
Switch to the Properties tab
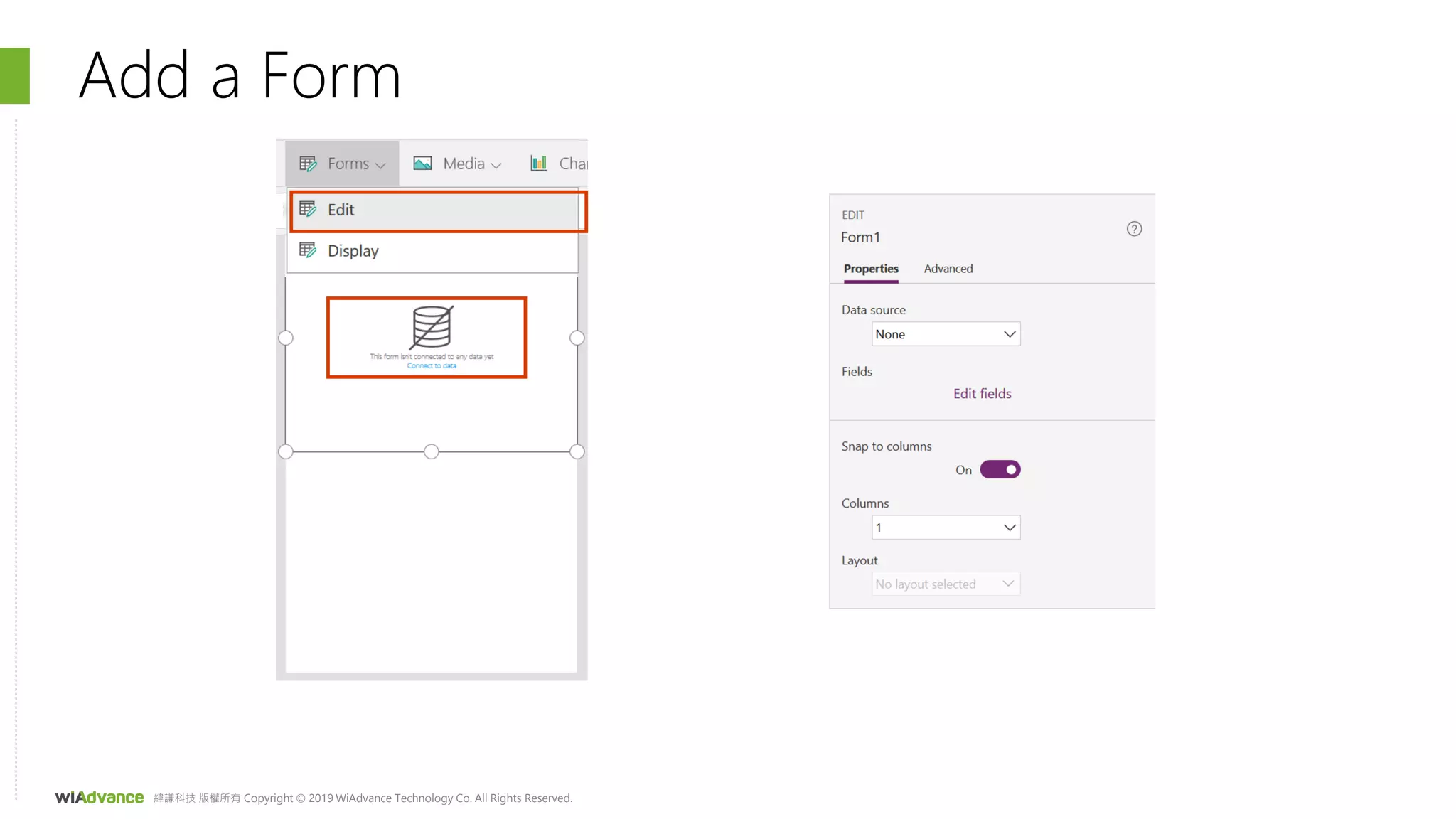pos(871,269)
